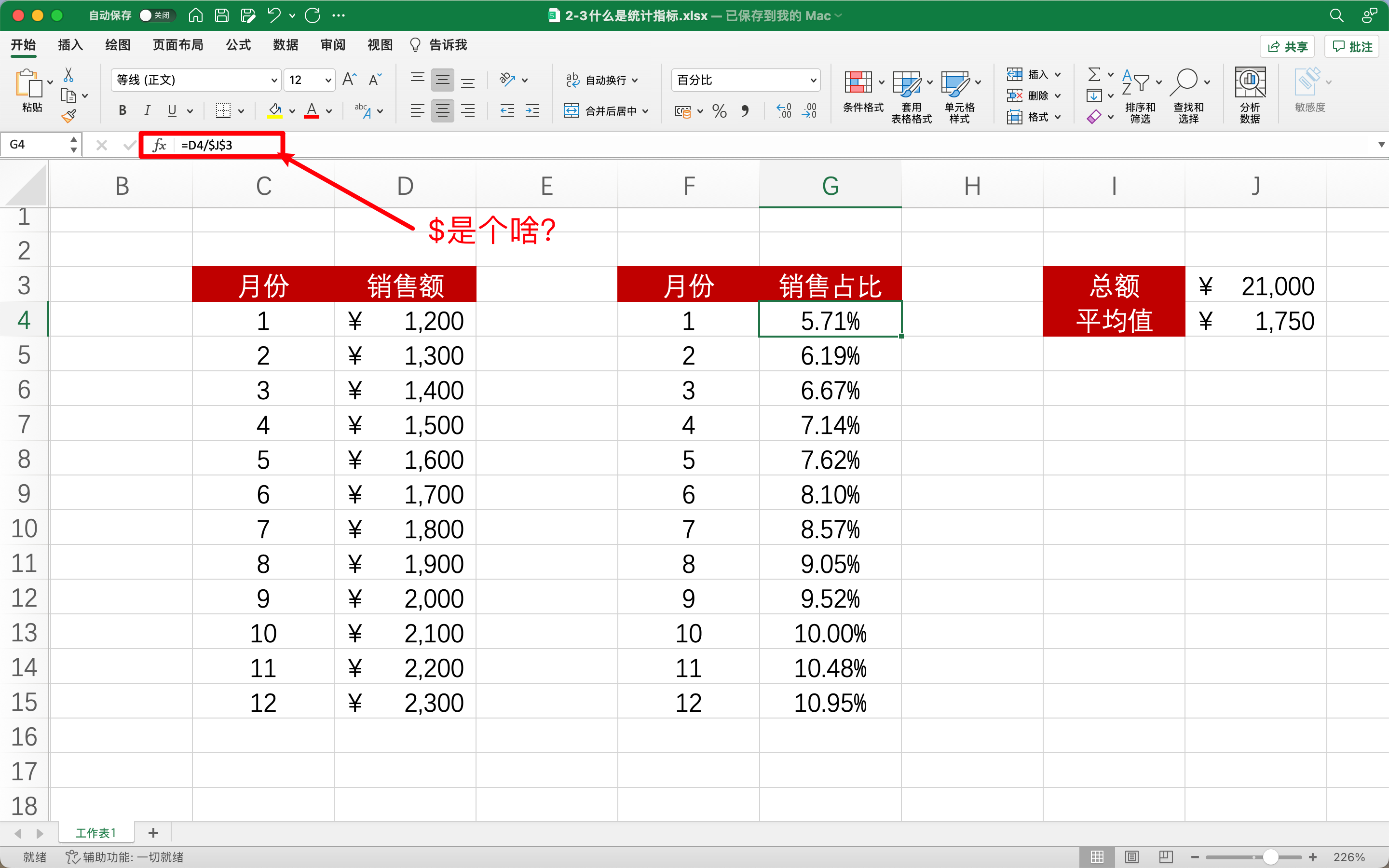Switch to the 公式 ribbon tab
The image size is (1389, 868).
tap(238, 45)
